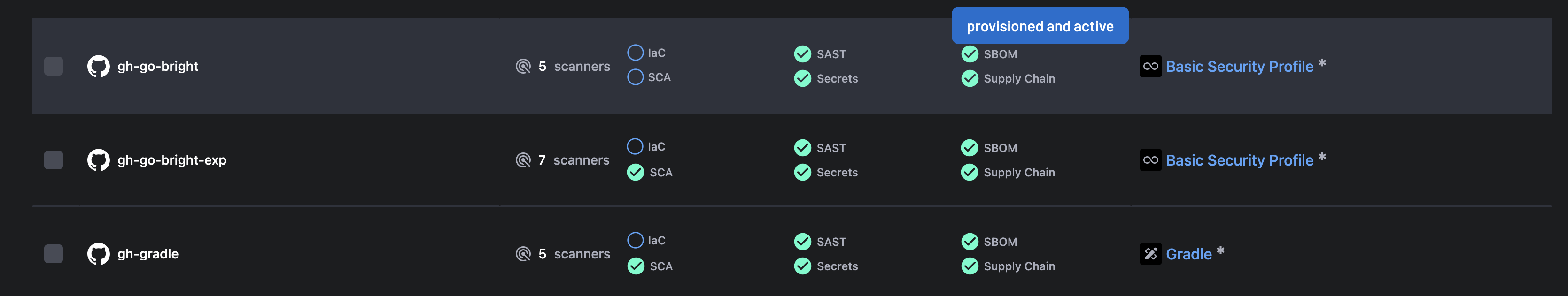Screen dimensions: 1568x296
Task: Click SBOM green check in gh-go-bright-exp row
Action: coord(969,148)
